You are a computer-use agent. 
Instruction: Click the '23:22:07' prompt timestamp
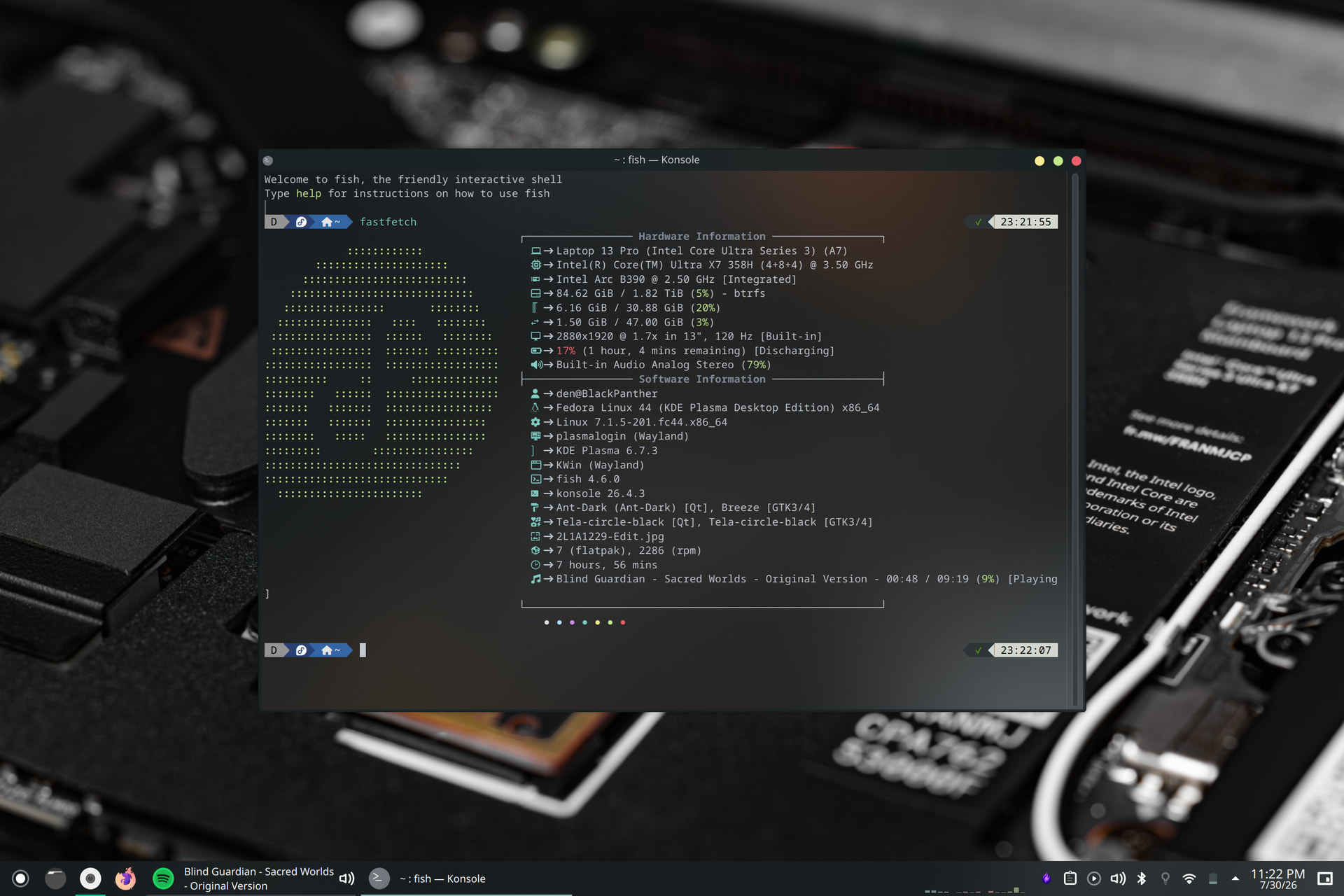1025,650
